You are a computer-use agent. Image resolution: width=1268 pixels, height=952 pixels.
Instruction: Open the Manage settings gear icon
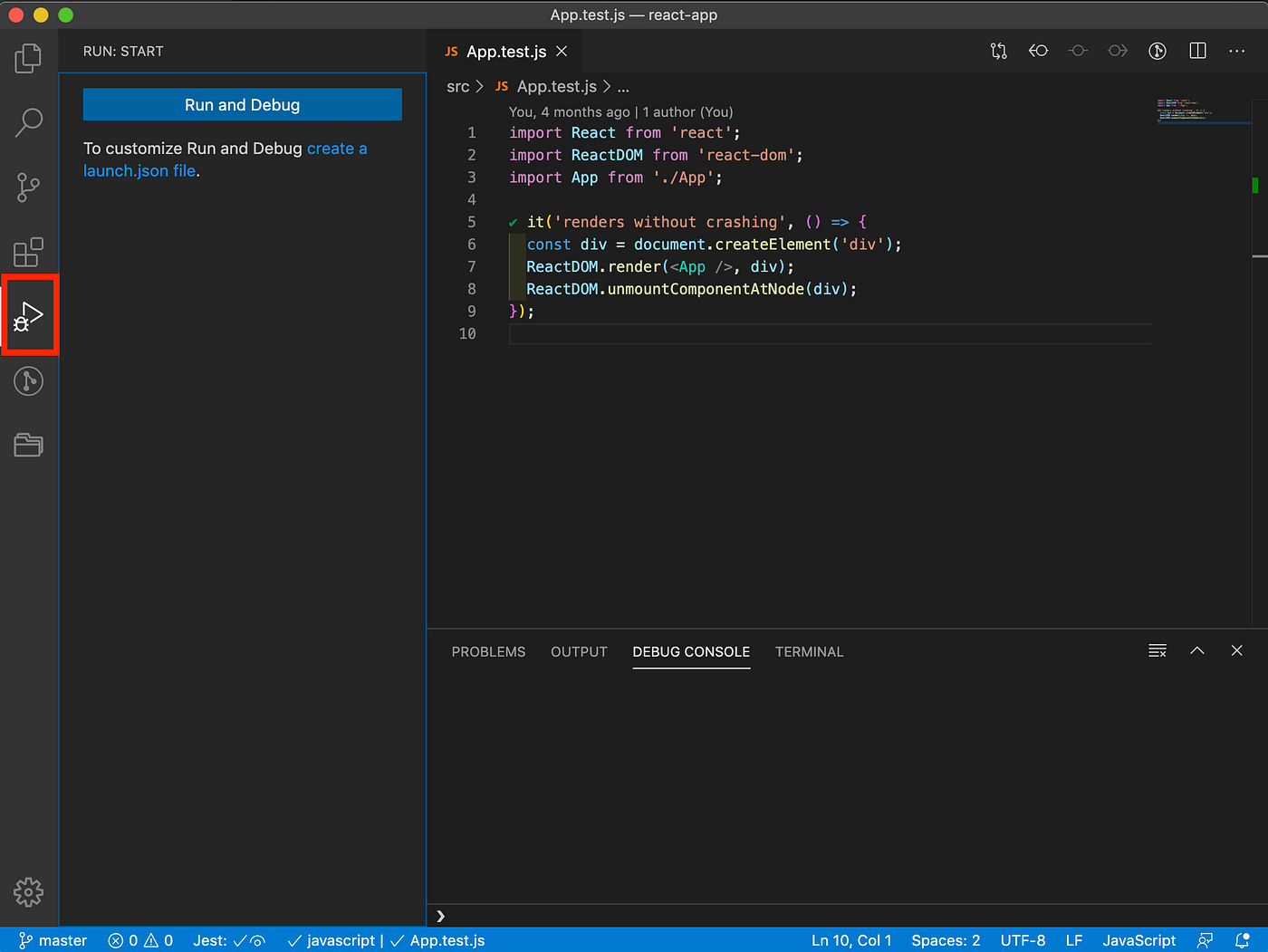28,892
